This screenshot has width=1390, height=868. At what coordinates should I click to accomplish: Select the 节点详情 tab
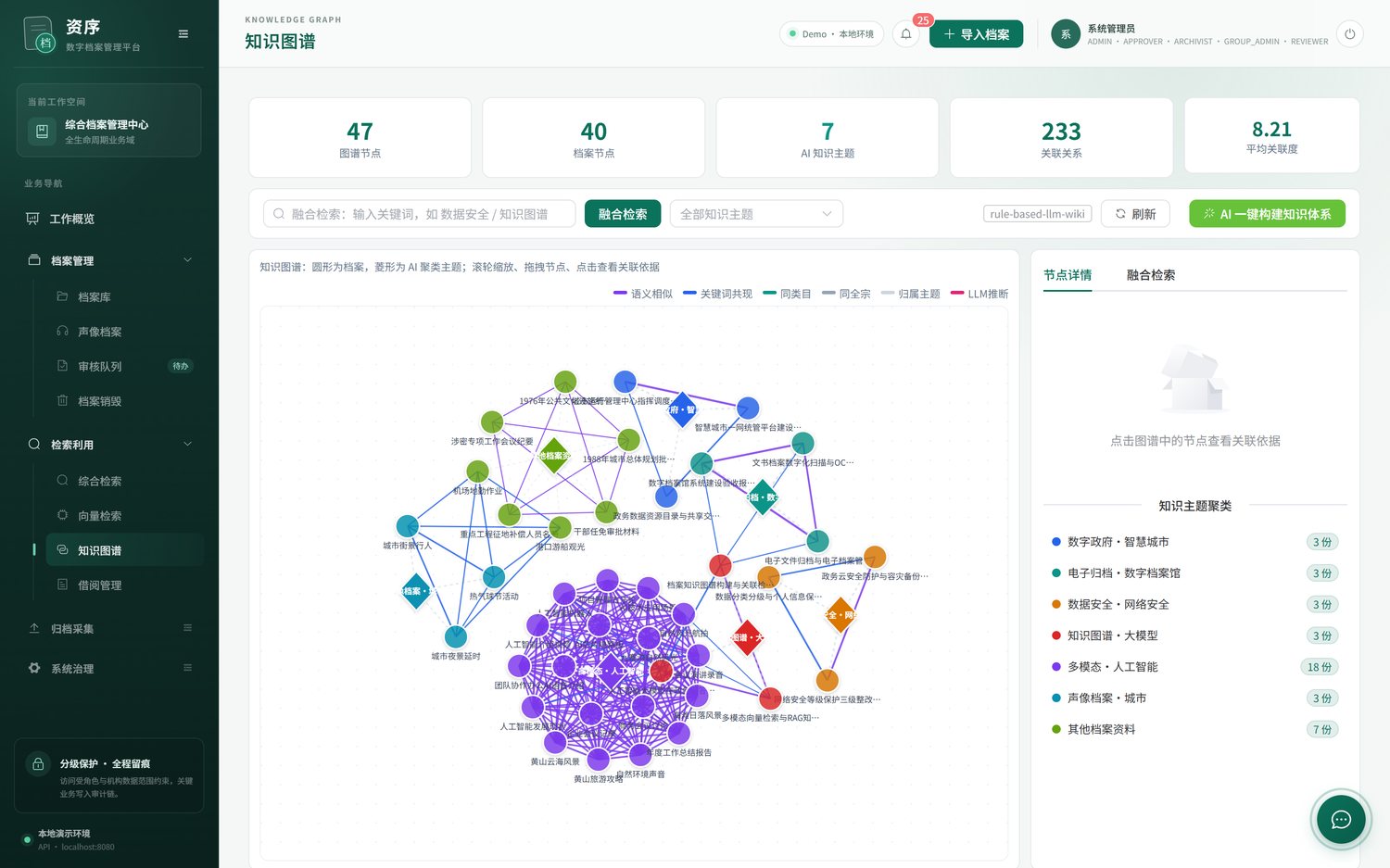tap(1068, 275)
